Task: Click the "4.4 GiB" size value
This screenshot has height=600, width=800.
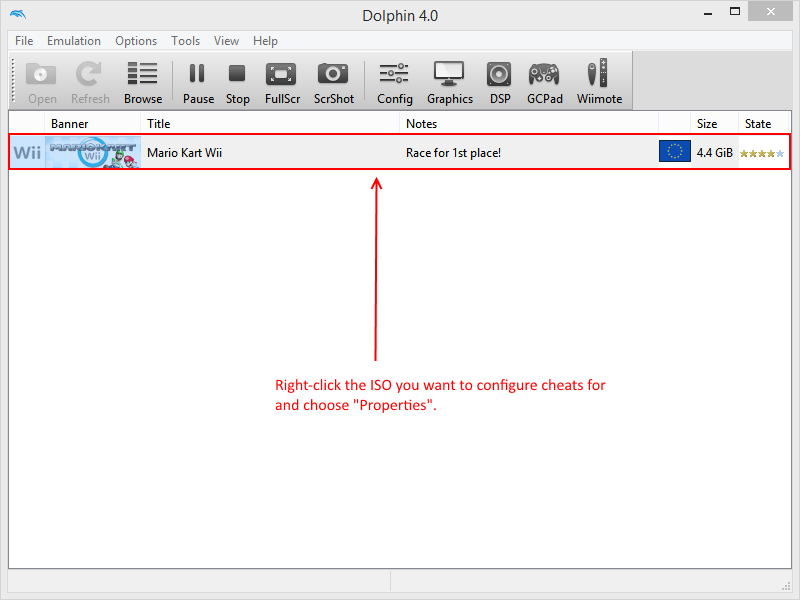Action: coord(714,153)
